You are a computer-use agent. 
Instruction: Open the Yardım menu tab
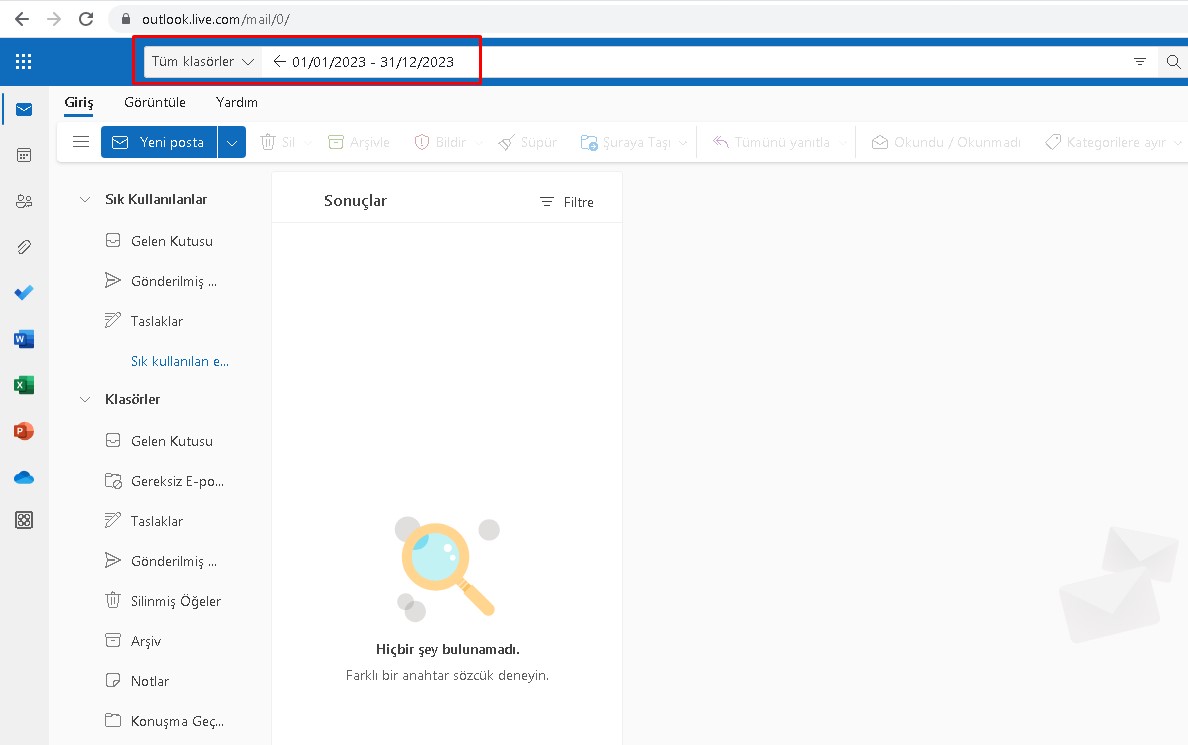[x=235, y=102]
